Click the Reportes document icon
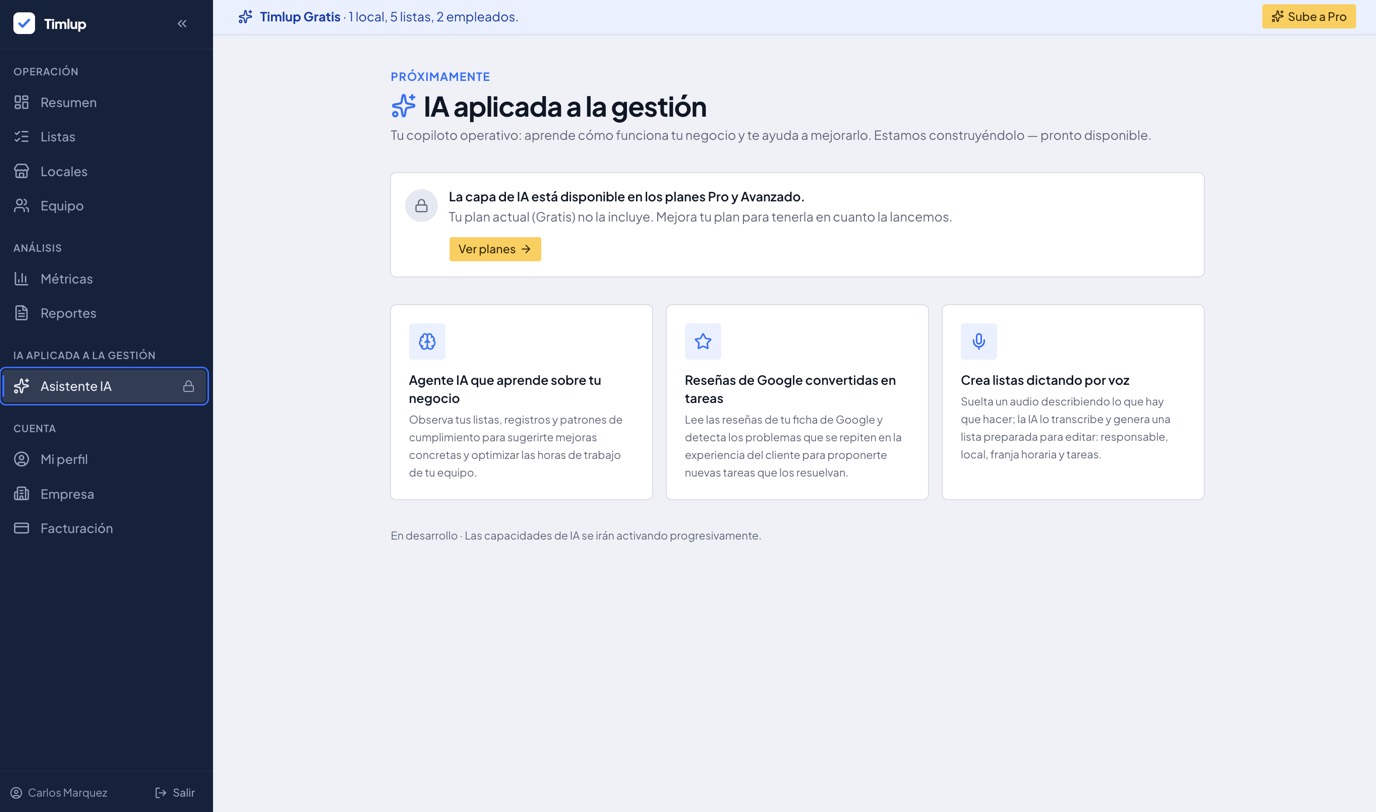The width and height of the screenshot is (1376, 812). 21,313
